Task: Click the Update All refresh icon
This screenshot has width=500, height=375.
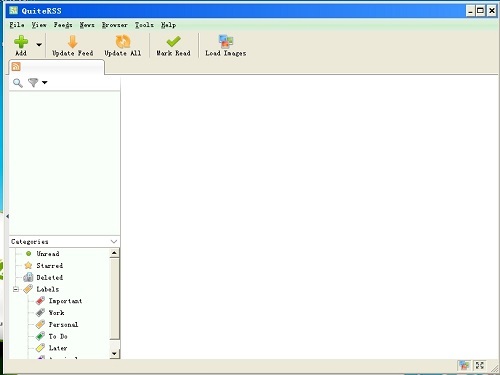Action: coord(123,42)
